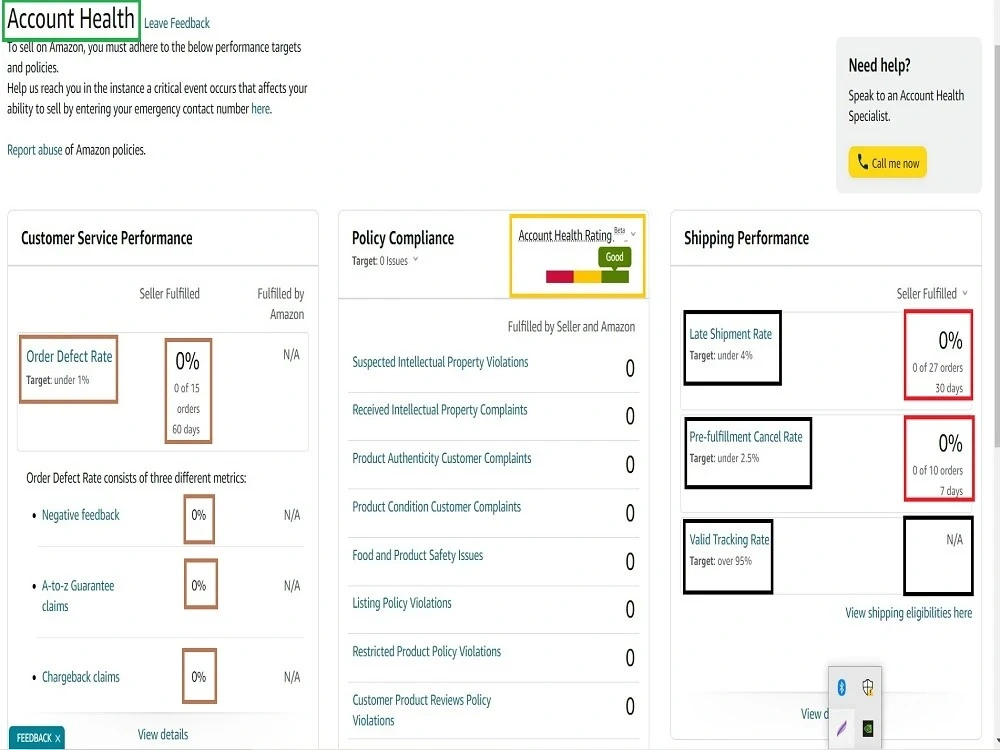The image size is (1000, 750).
Task: Click the Listing Policy Violations count 0
Action: tap(629, 609)
